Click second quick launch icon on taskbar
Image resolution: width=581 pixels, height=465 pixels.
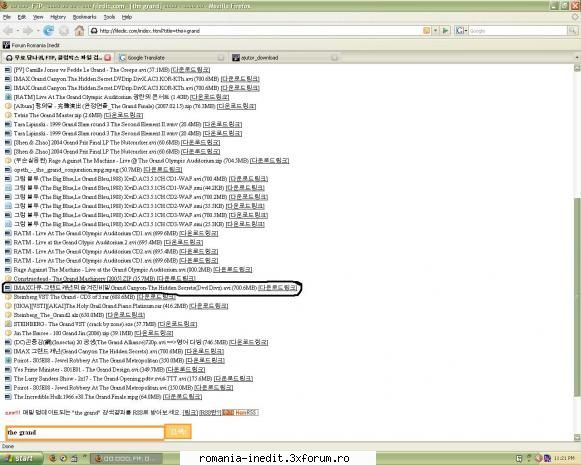click(x=63, y=458)
